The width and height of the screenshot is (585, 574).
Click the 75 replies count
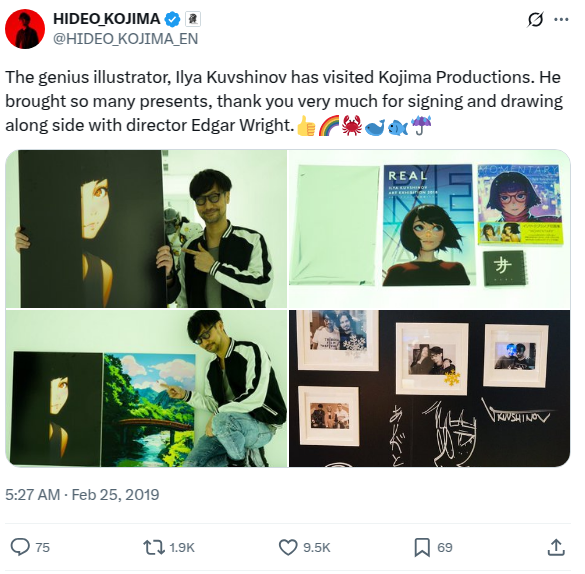point(42,548)
